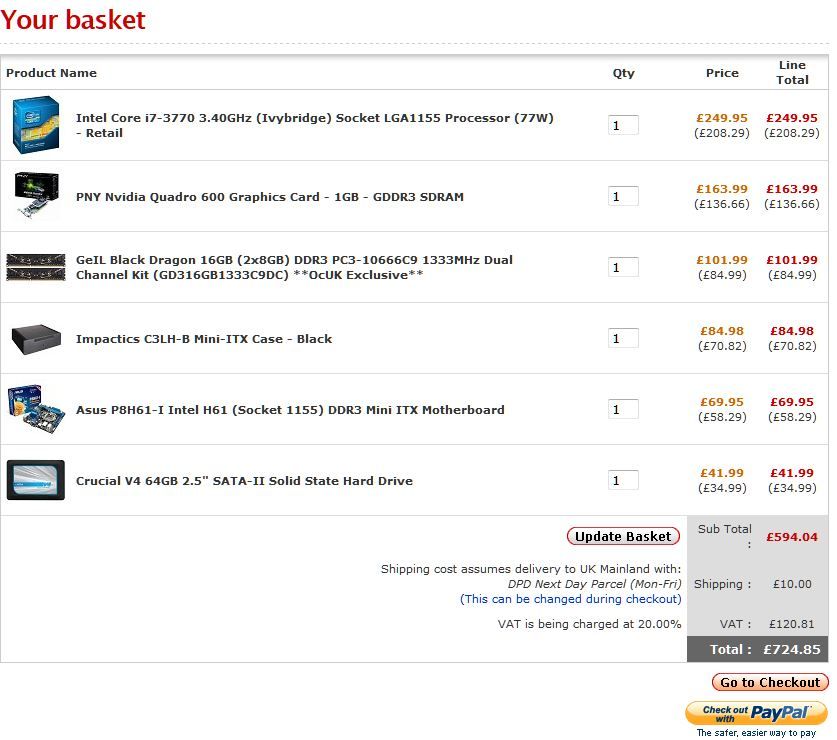Open the PNY Nvidia Quadro 600 product link
The image size is (837, 740).
[x=270, y=197]
